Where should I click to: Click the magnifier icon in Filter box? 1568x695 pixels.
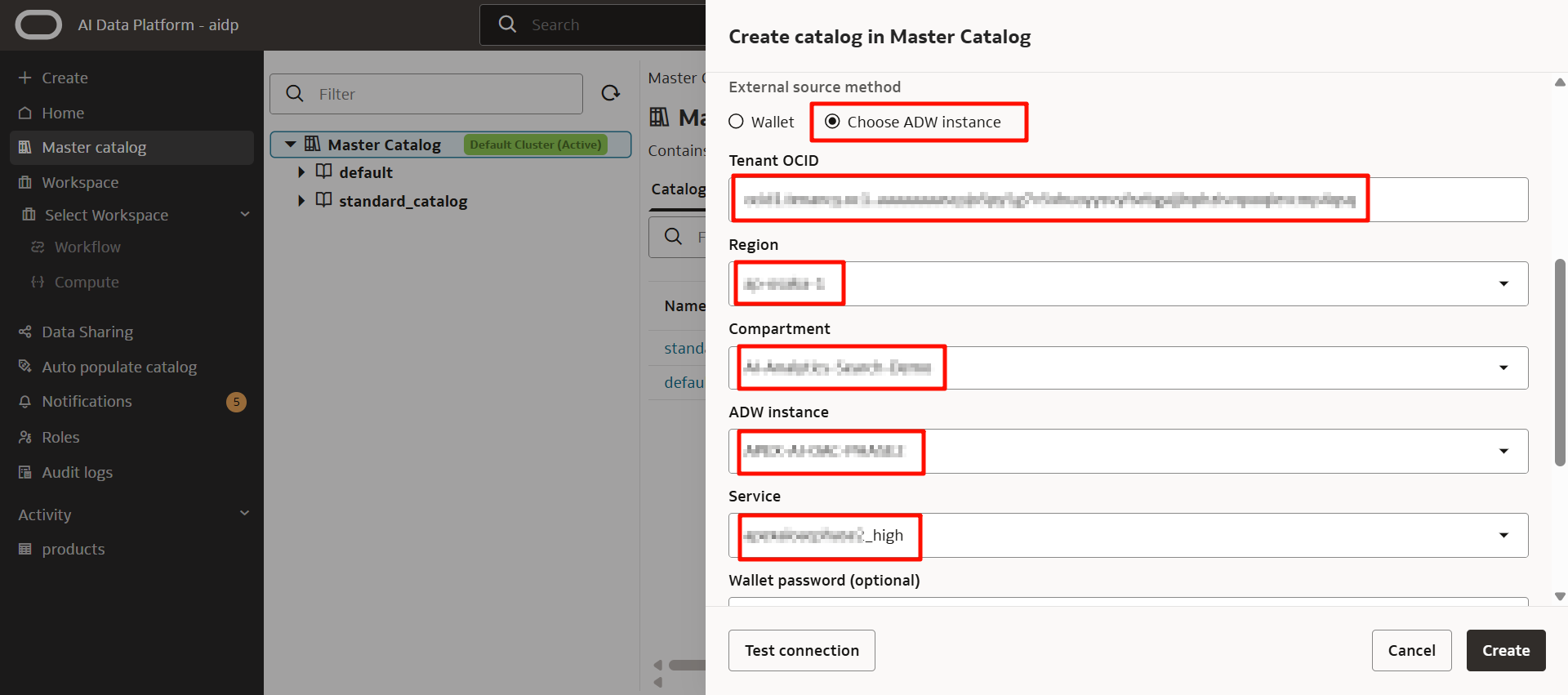(295, 94)
